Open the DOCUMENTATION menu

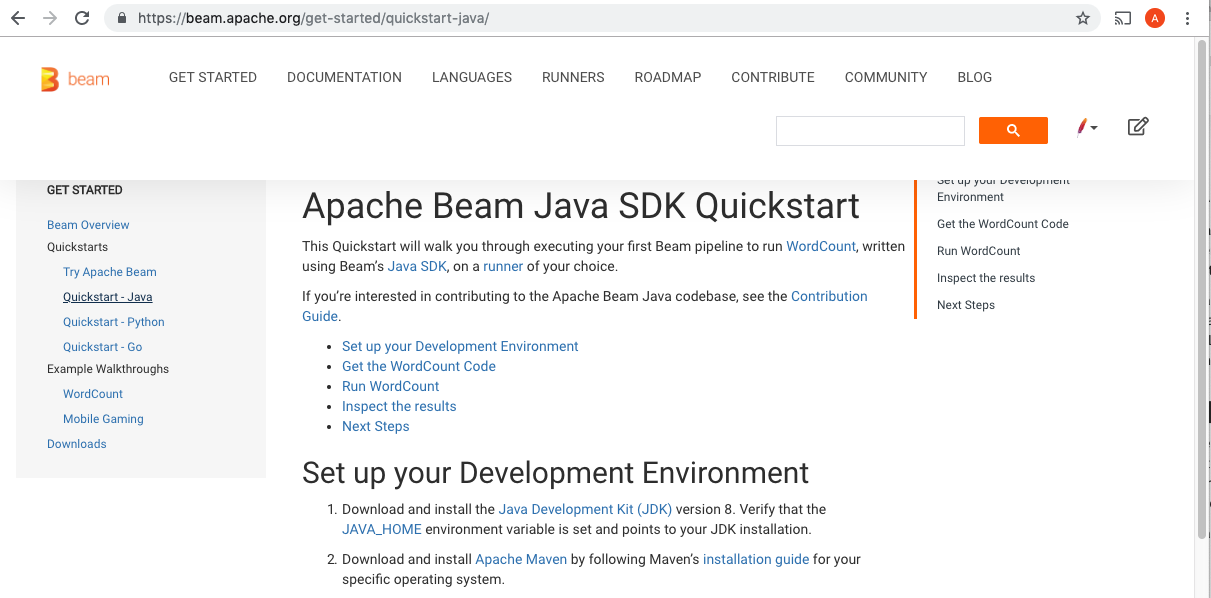344,77
